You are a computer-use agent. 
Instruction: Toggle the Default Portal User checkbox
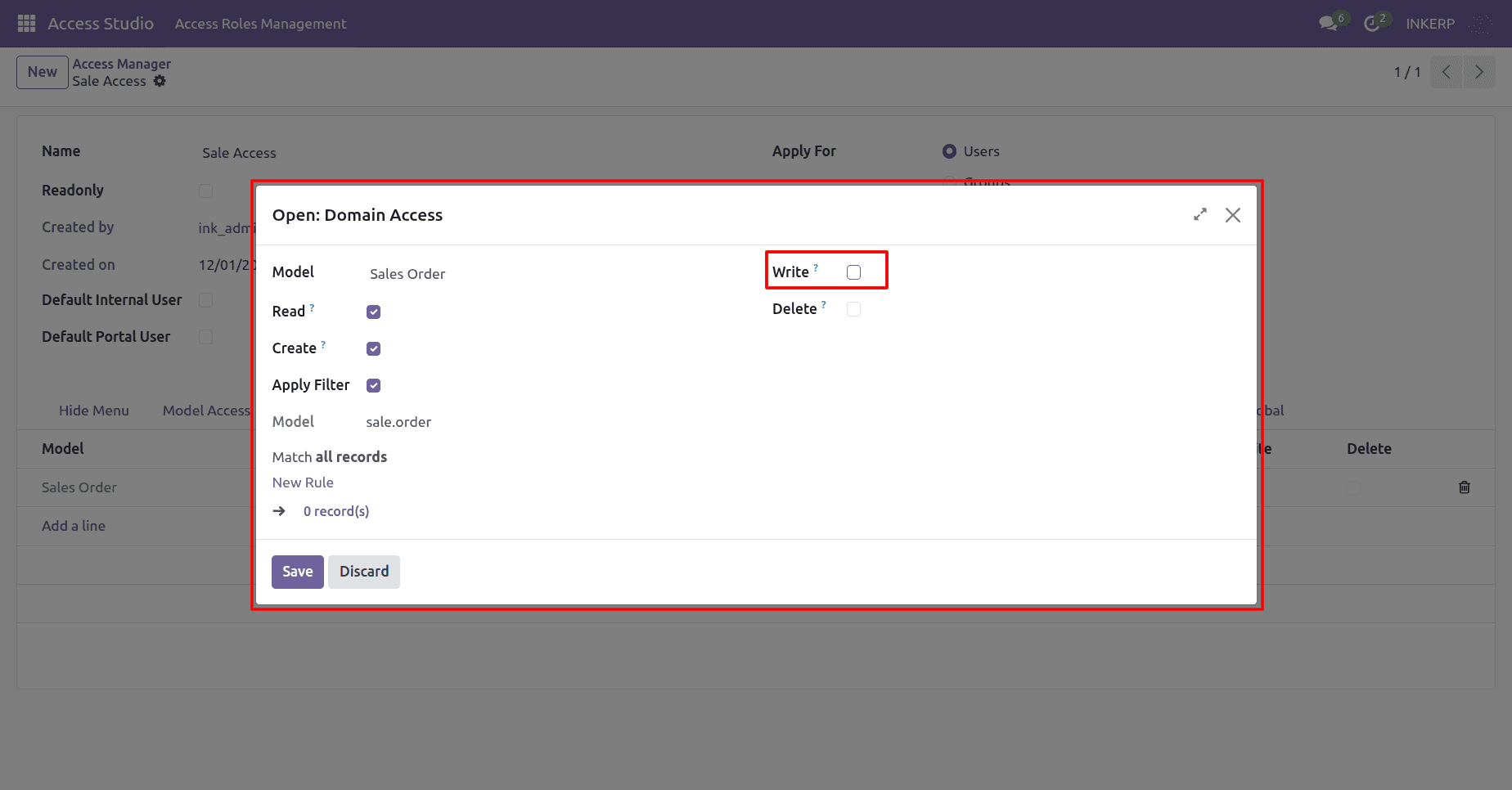click(205, 337)
